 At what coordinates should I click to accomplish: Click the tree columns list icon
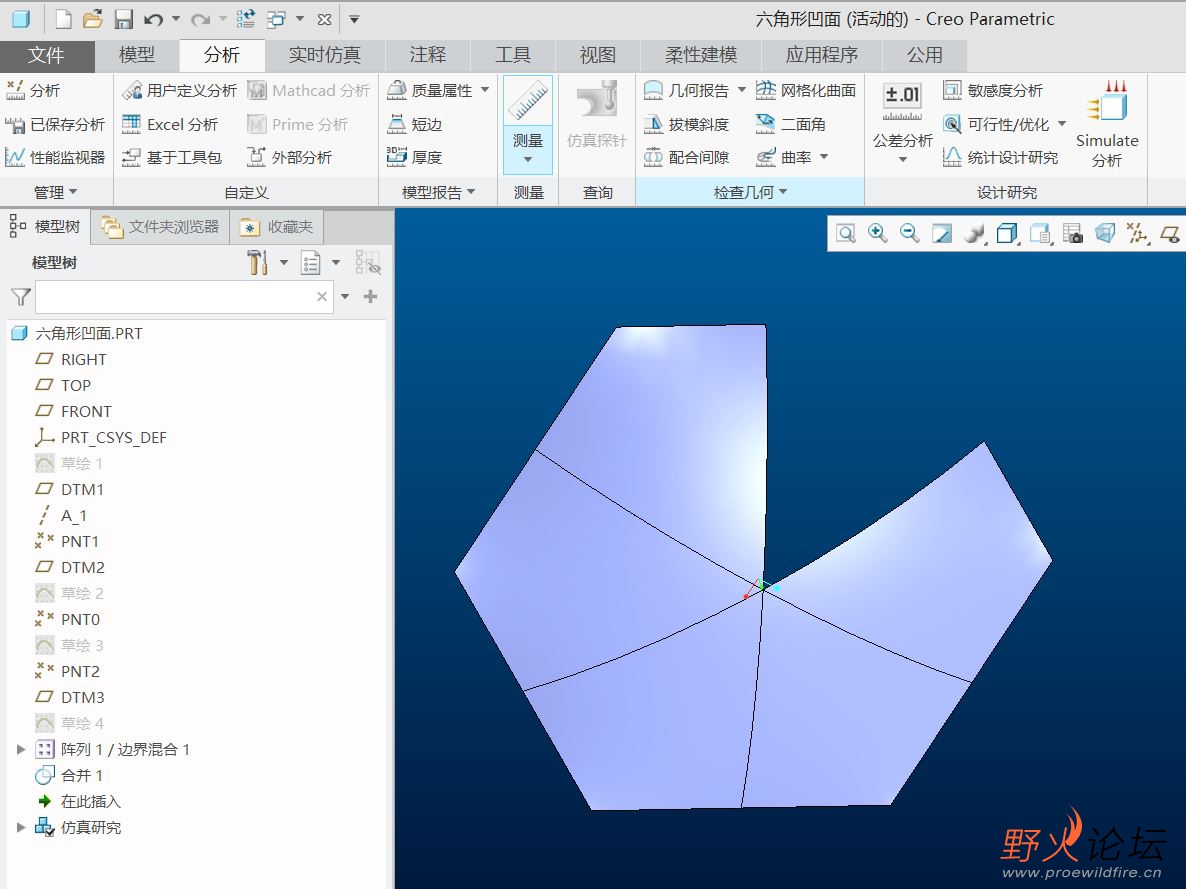pos(311,263)
